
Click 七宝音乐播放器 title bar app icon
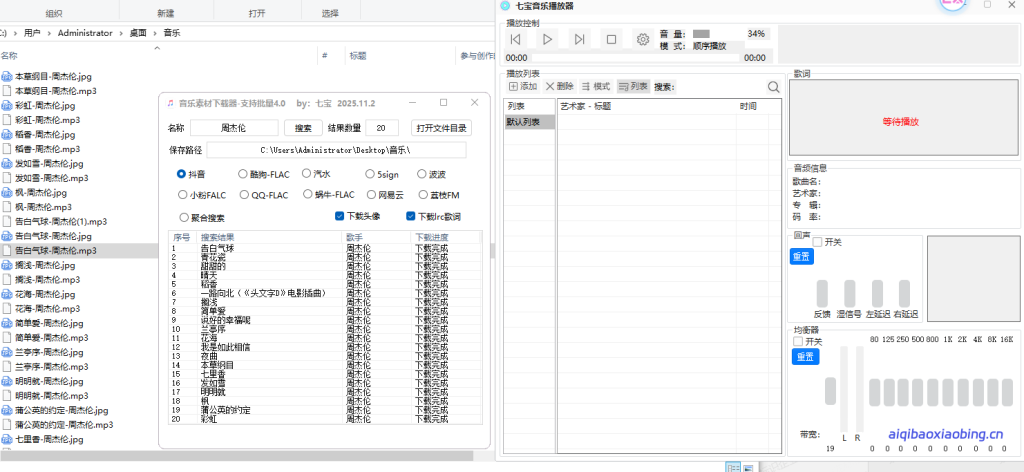coord(504,5)
